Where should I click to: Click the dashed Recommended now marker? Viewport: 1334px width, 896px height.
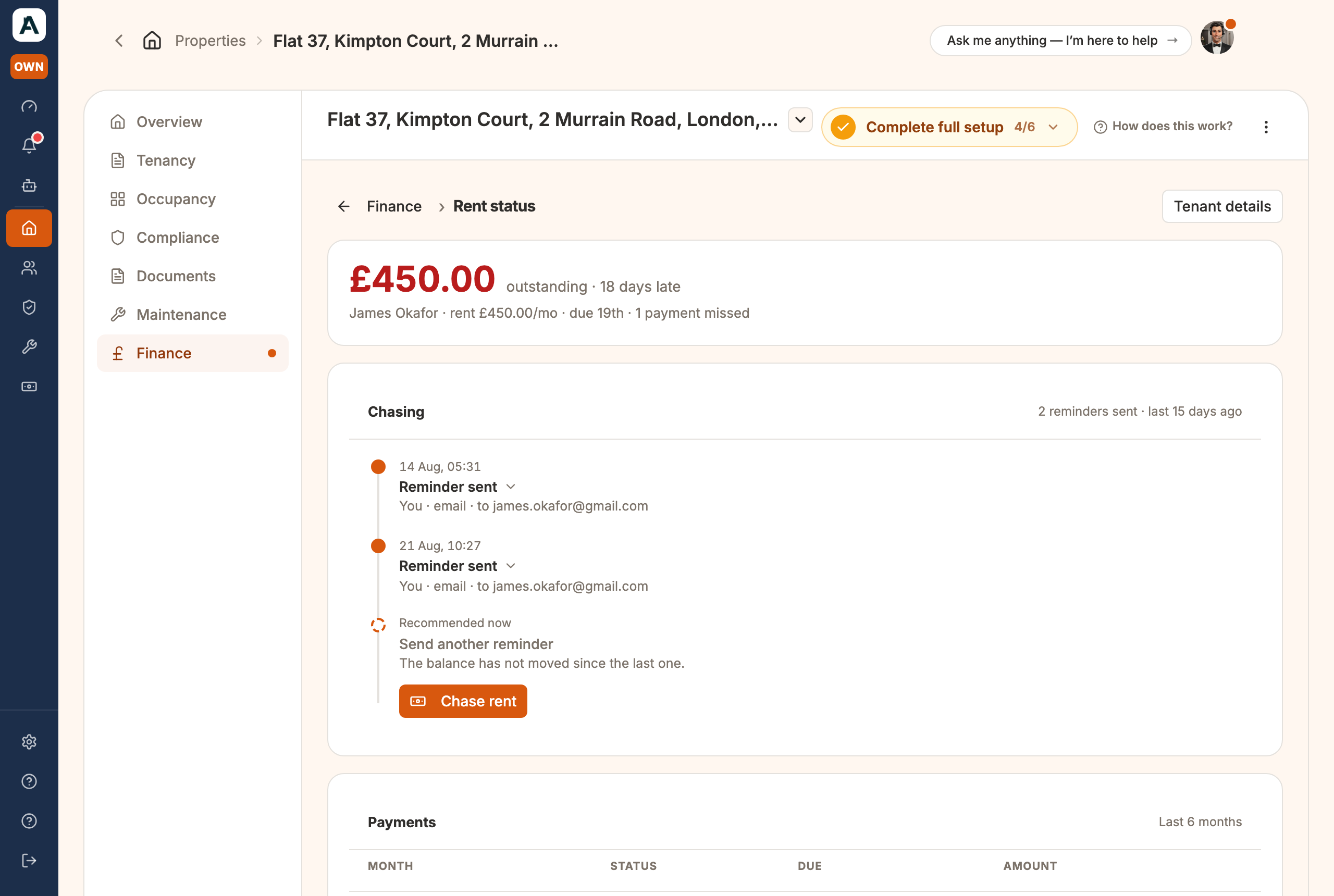[378, 625]
